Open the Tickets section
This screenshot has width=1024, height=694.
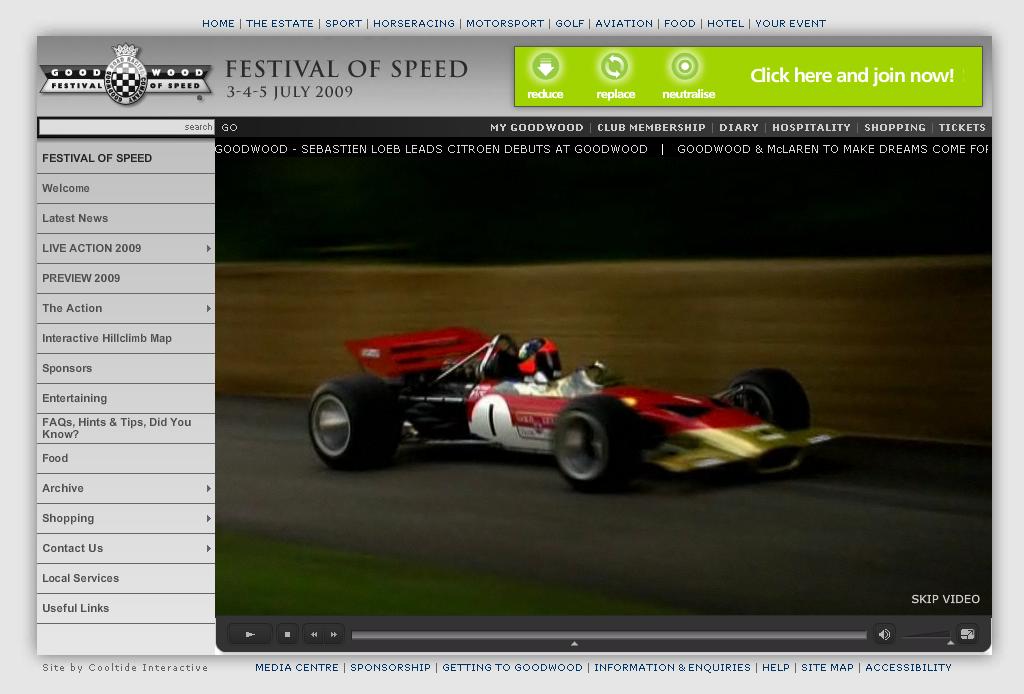tap(962, 127)
